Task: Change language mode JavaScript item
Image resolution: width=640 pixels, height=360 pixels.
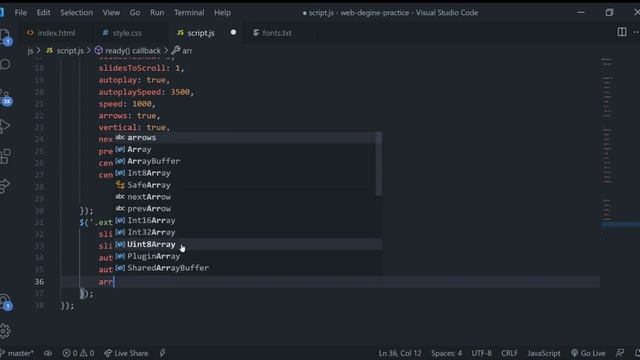Action: (543, 353)
